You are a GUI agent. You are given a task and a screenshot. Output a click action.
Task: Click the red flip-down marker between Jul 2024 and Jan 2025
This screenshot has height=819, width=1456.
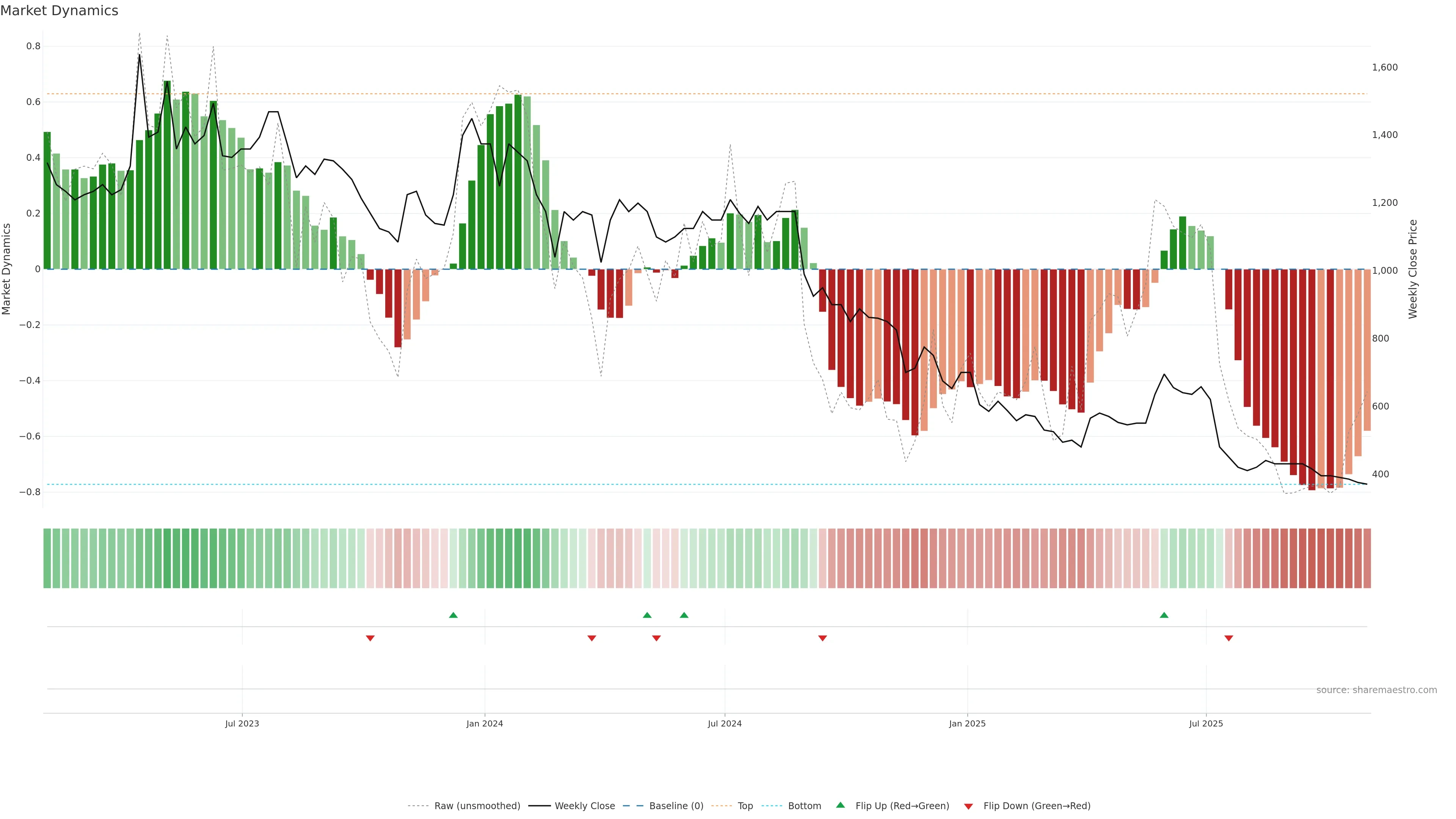click(822, 638)
